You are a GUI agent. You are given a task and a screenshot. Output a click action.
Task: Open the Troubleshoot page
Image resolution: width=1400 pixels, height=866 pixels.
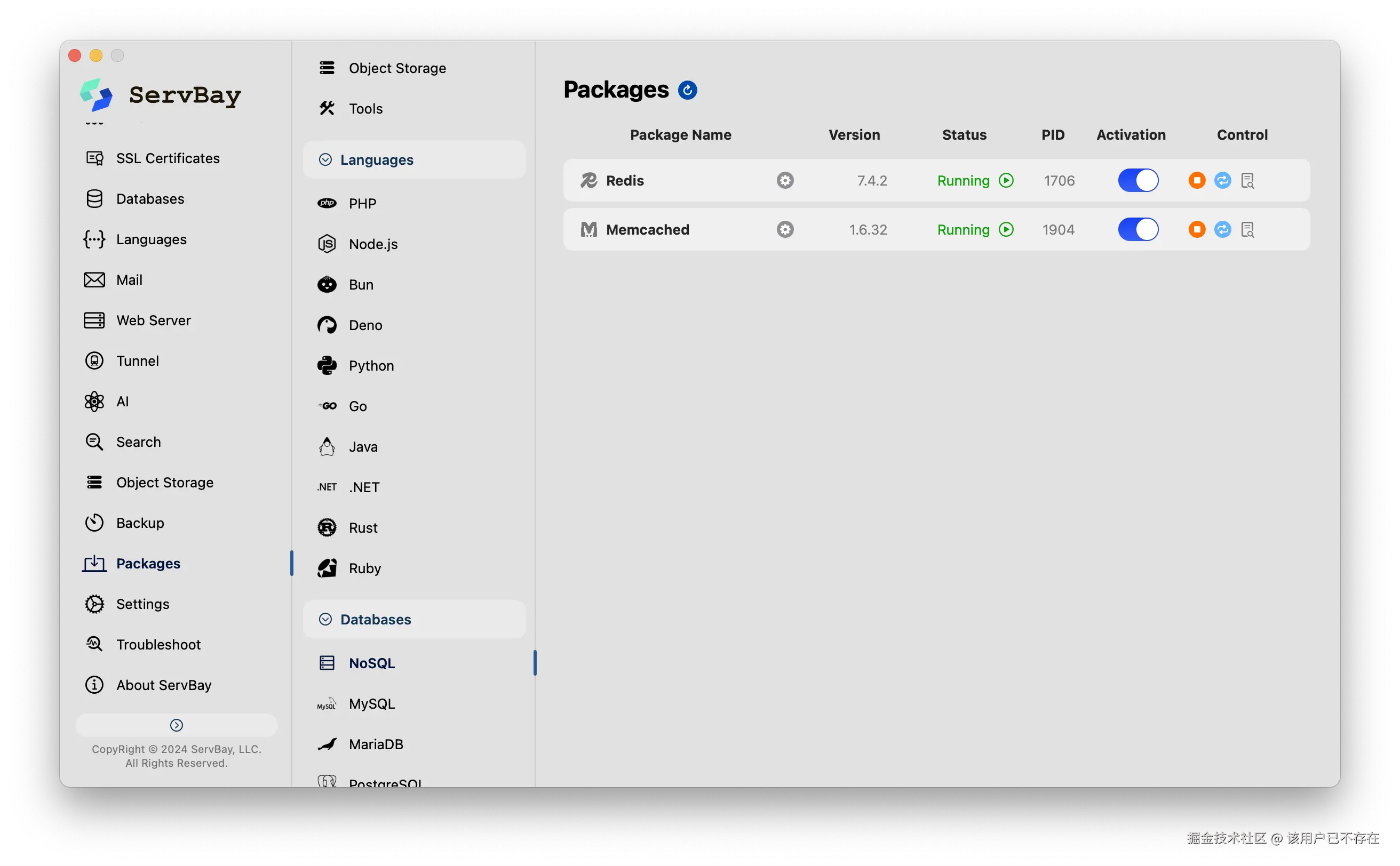pyautogui.click(x=158, y=644)
